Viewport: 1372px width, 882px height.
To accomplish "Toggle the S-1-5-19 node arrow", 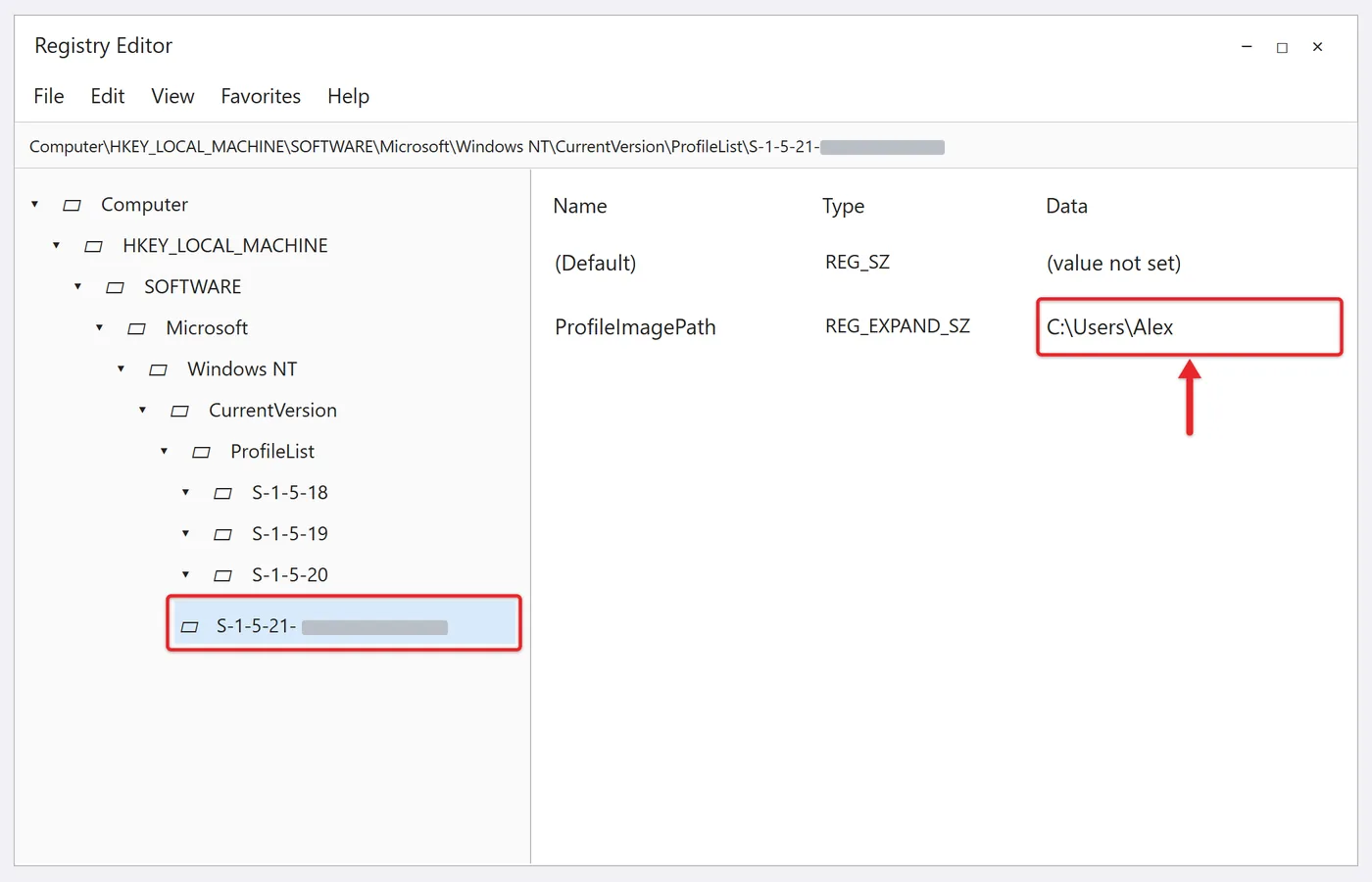I will coord(185,533).
